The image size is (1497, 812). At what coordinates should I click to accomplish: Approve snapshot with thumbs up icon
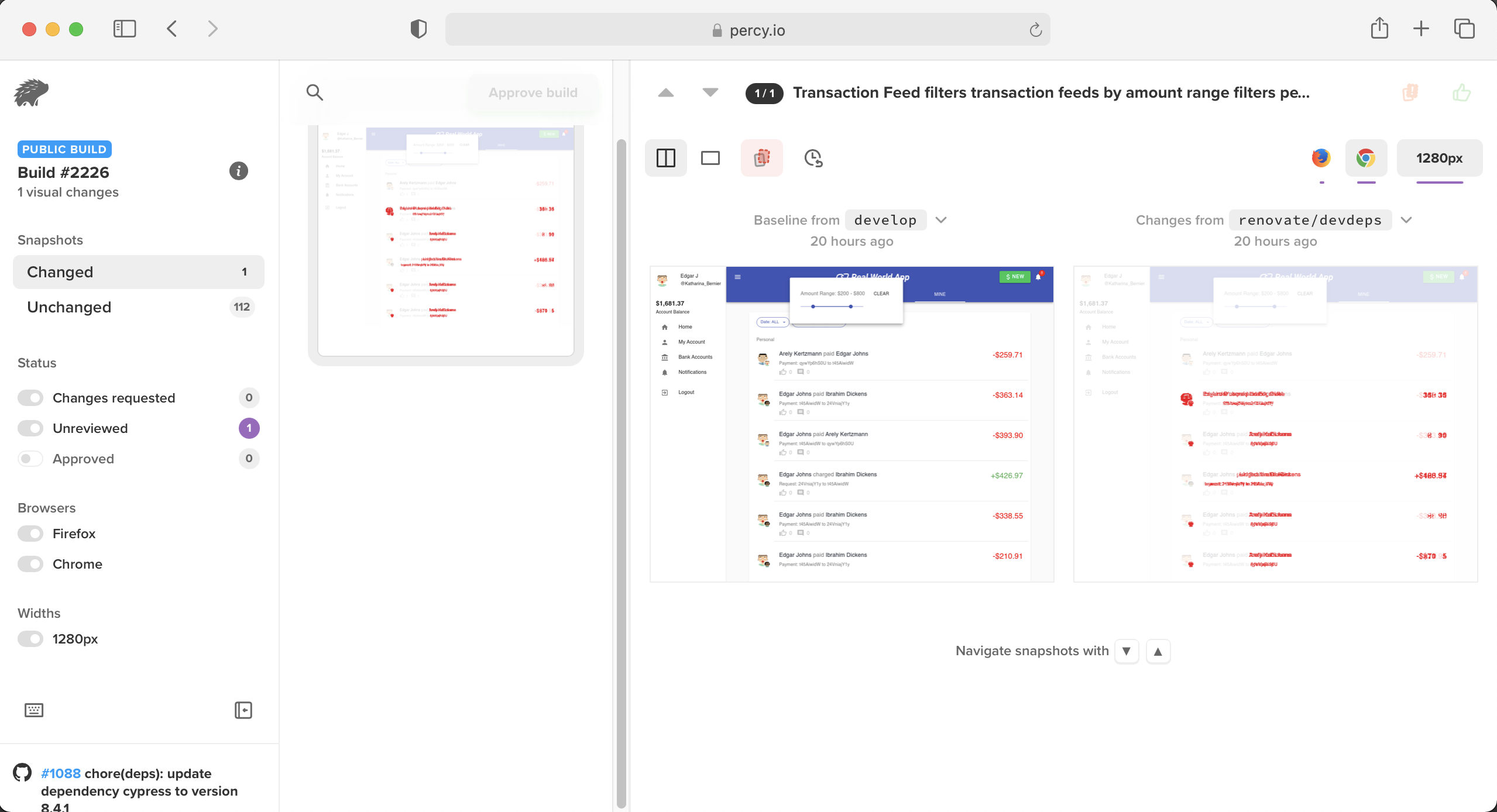pos(1461,92)
